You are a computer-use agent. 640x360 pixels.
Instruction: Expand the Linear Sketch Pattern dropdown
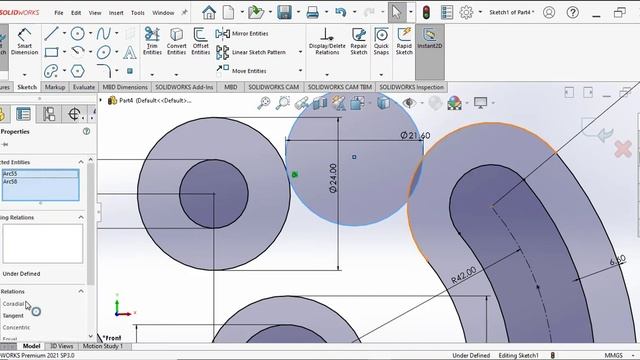point(300,52)
